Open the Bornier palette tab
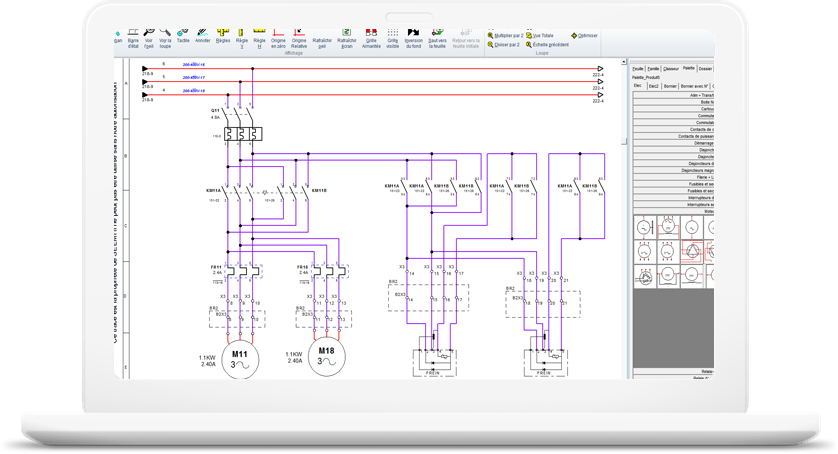 tap(670, 86)
